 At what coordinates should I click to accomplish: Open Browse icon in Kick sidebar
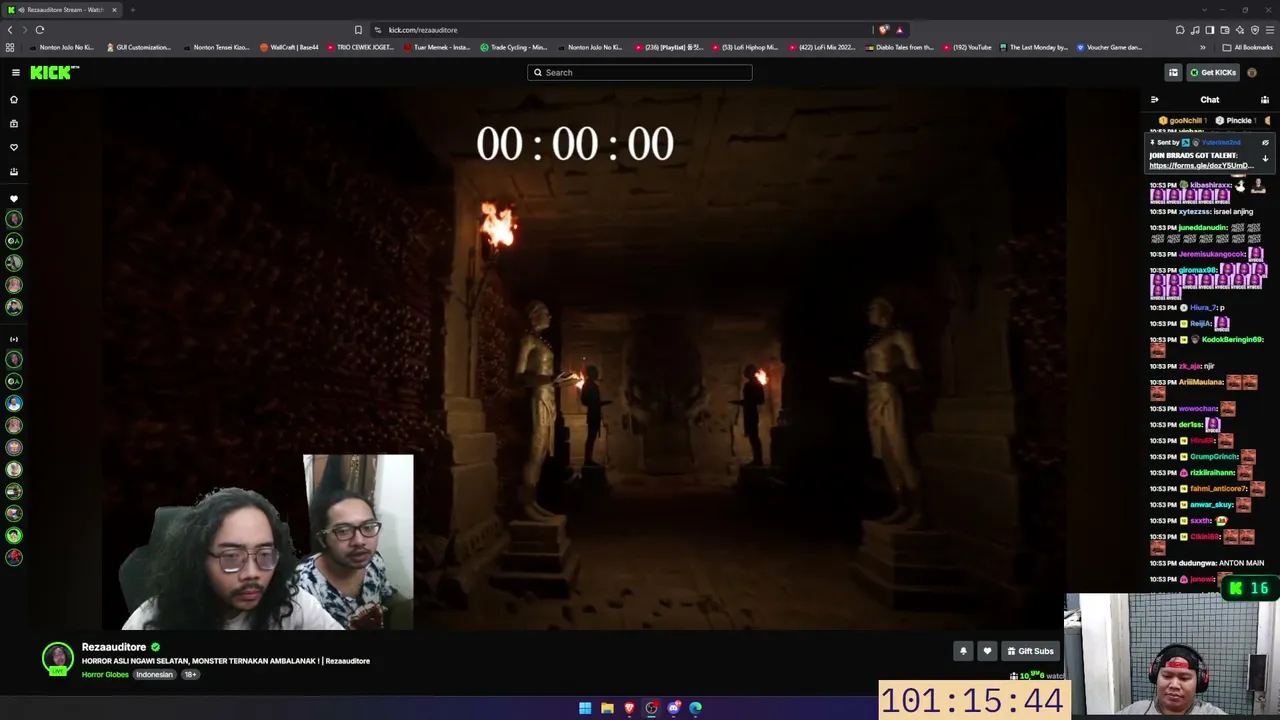point(14,124)
